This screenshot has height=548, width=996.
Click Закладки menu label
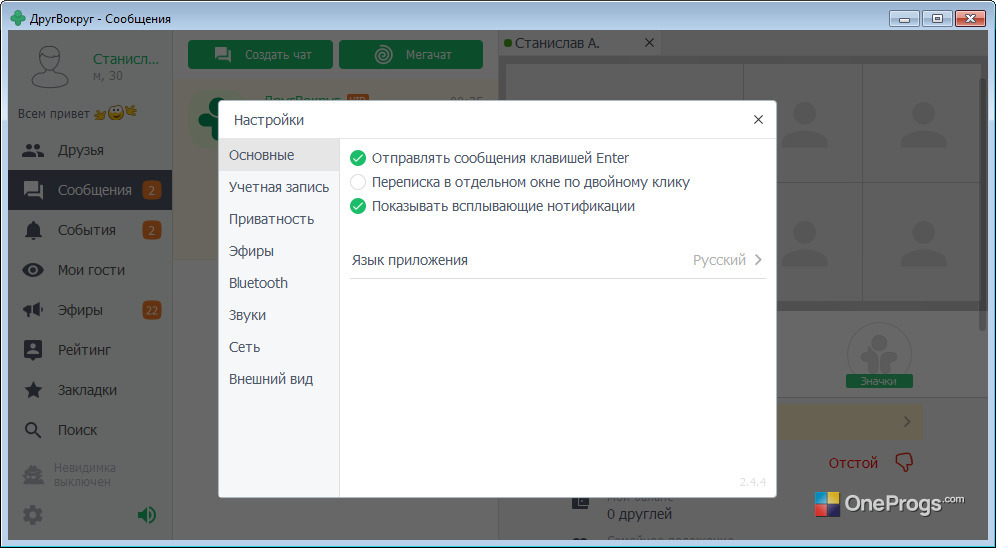pos(87,390)
